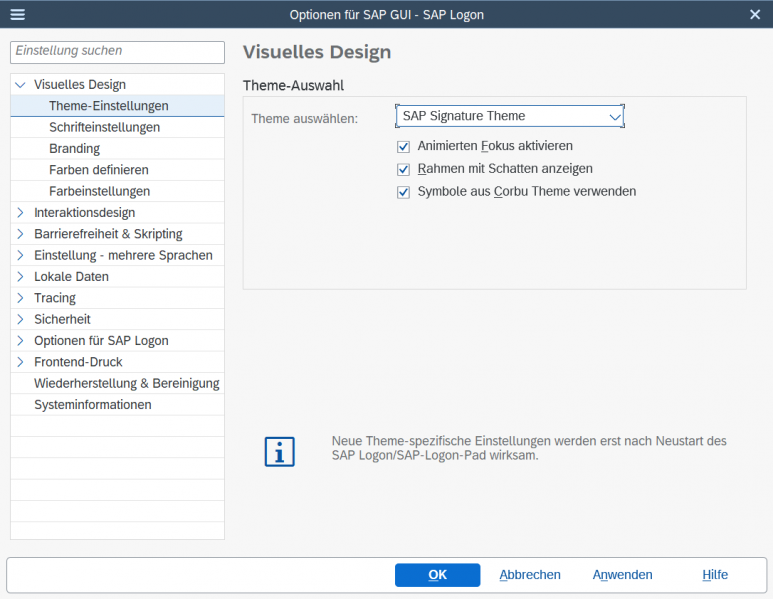Toggle Animierten Fokus aktivieren checkbox
This screenshot has width=773, height=599.
(x=403, y=146)
